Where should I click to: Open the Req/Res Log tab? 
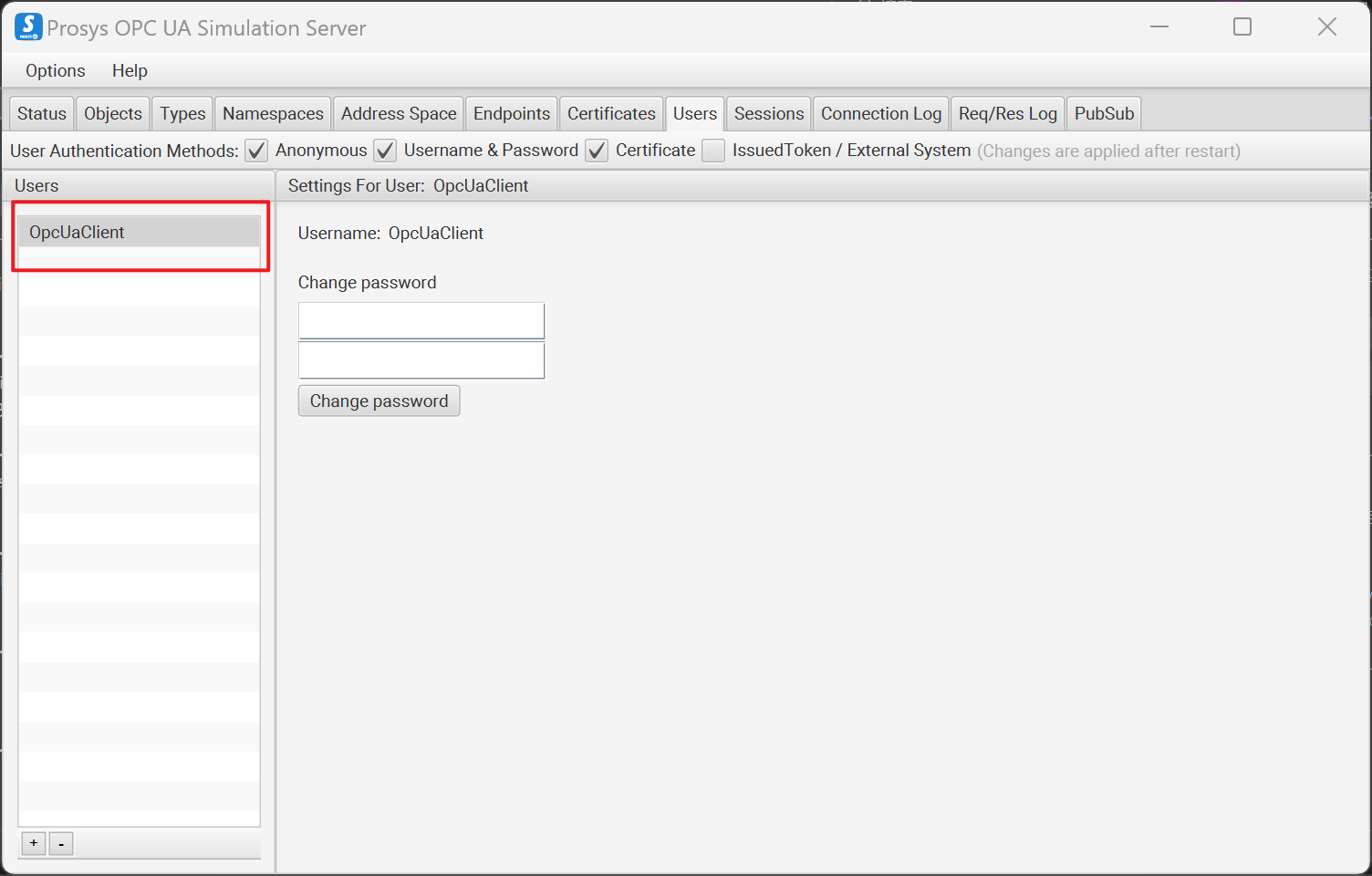[x=1008, y=114]
